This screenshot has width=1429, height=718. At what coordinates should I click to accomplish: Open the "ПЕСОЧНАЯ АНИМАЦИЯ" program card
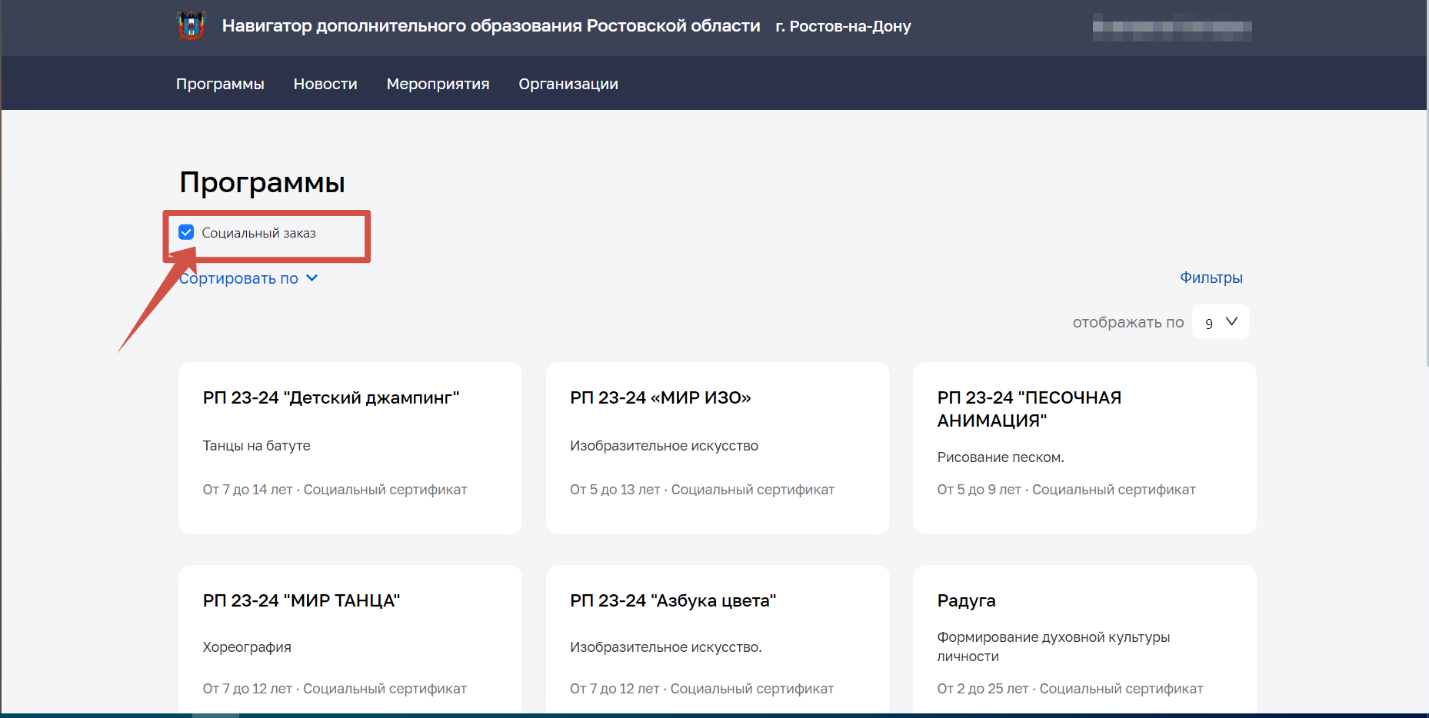coord(1084,447)
